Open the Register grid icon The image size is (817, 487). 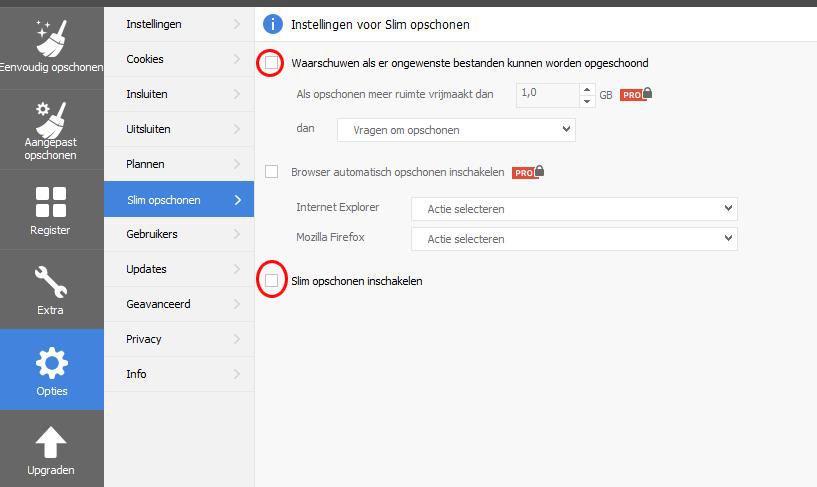click(51, 202)
